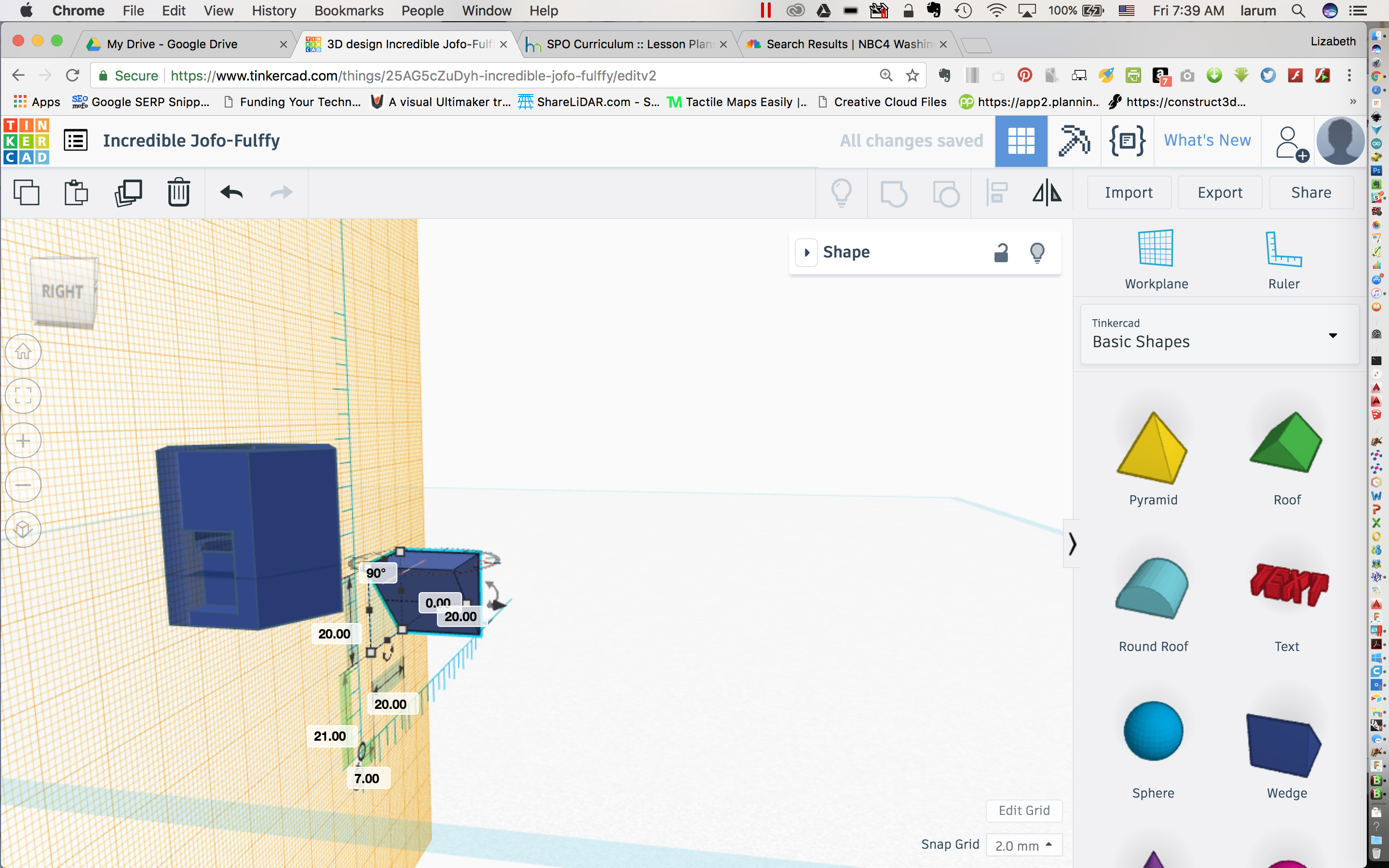Switch to SPO Curriculum tab
This screenshot has width=1389, height=868.
[x=627, y=44]
